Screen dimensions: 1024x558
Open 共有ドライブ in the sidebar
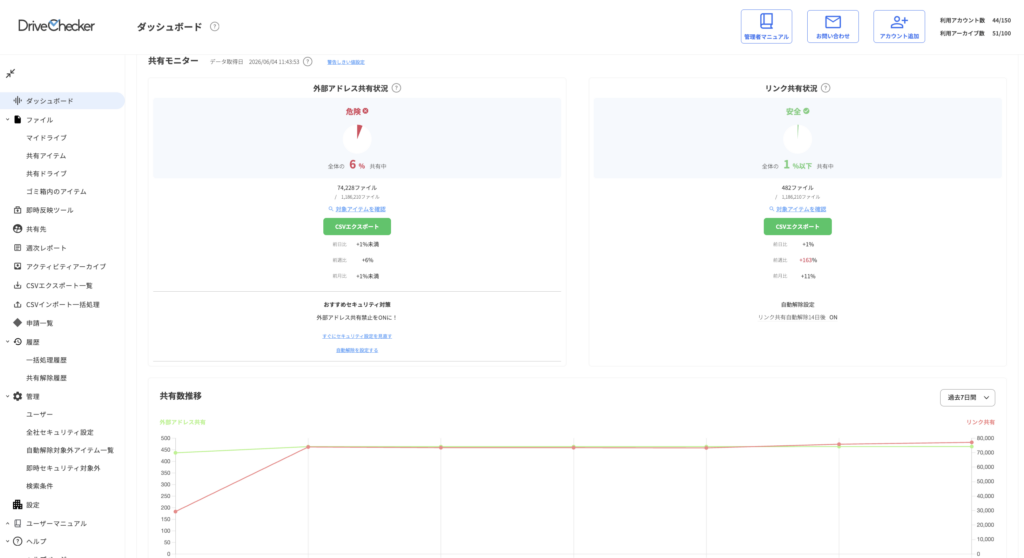[x=46, y=174]
